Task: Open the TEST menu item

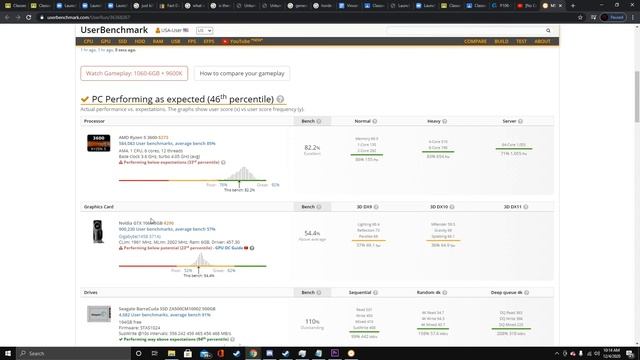Action: coord(522,42)
